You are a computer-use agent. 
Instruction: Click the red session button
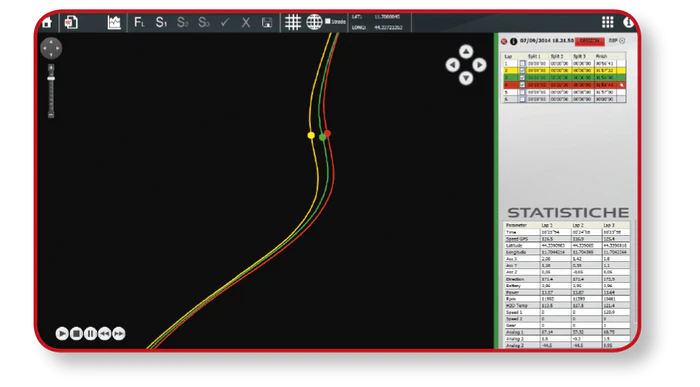coord(590,41)
